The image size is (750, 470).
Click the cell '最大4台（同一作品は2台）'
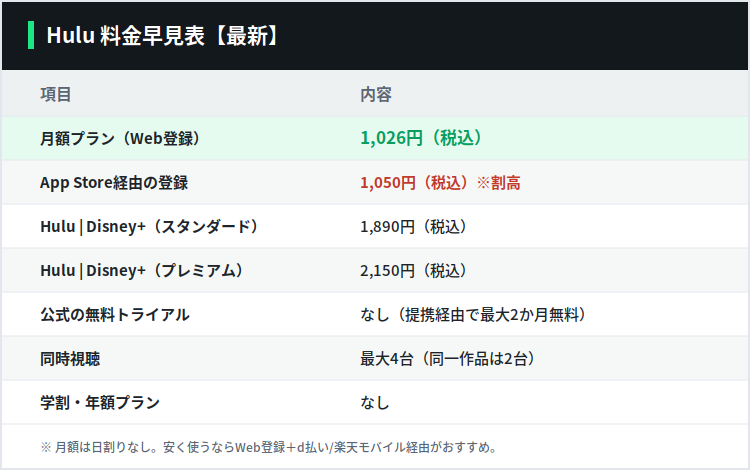(448, 359)
